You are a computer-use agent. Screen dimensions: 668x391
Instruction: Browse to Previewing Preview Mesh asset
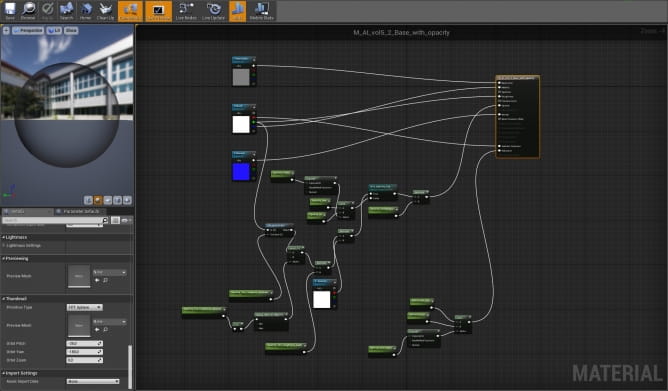tap(105, 280)
